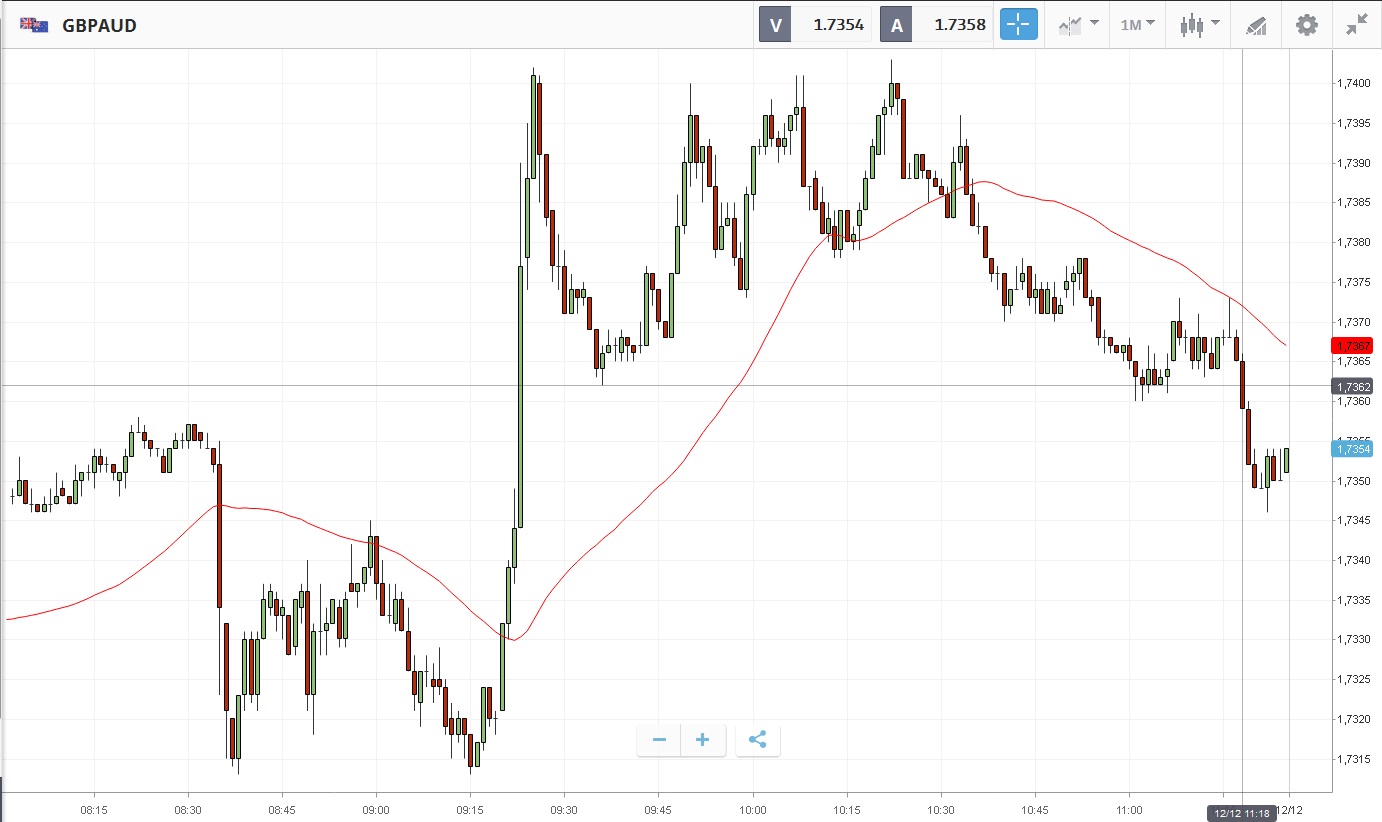Image resolution: width=1382 pixels, height=822 pixels.
Task: Click the GBPAUD currency pair flag icon
Action: pyautogui.click(x=34, y=25)
